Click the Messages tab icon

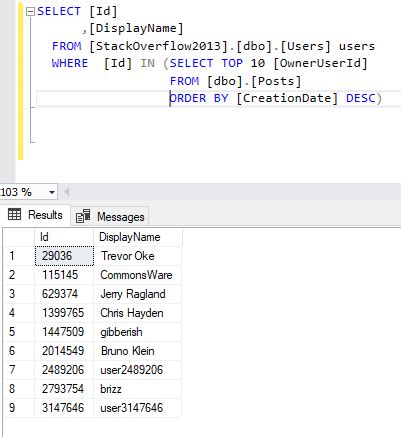(x=83, y=216)
